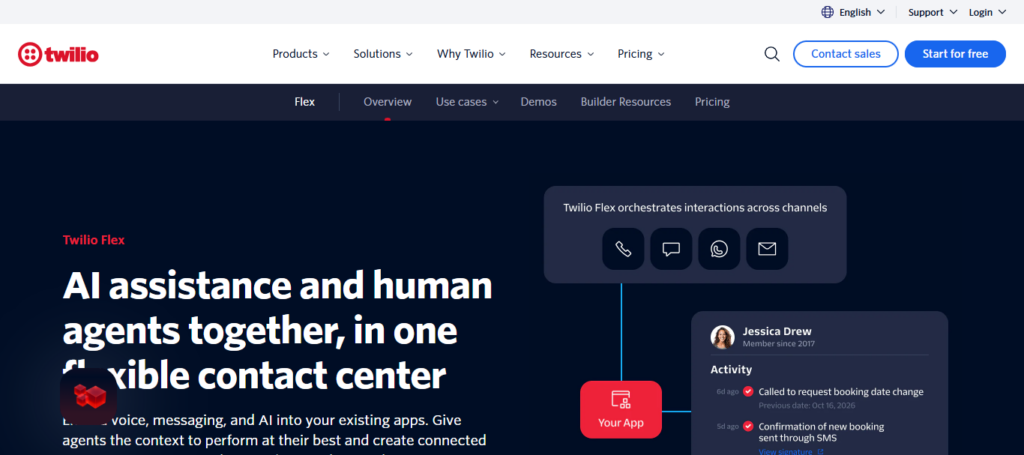
Task: Open the search magnifier icon
Action: [x=772, y=54]
